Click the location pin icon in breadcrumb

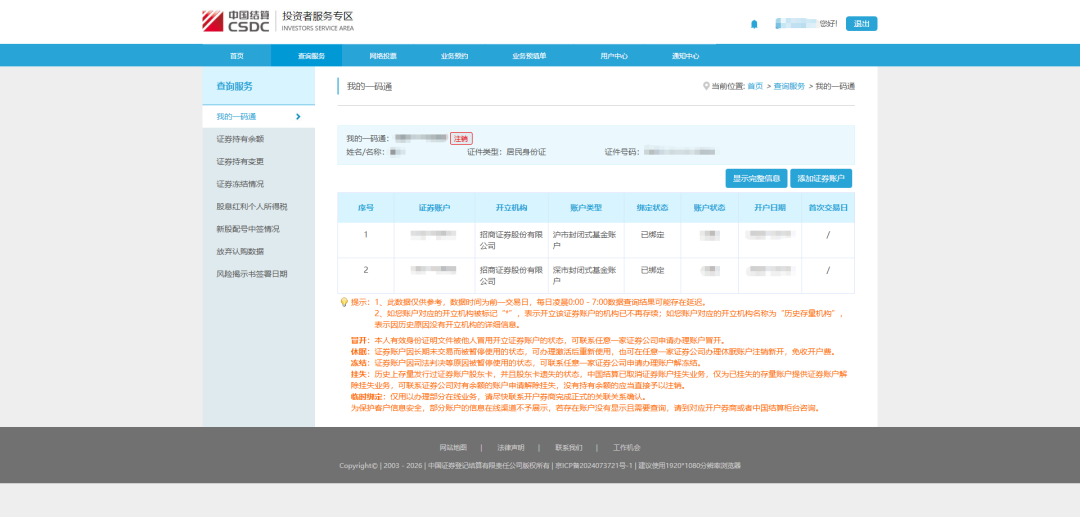coord(706,86)
